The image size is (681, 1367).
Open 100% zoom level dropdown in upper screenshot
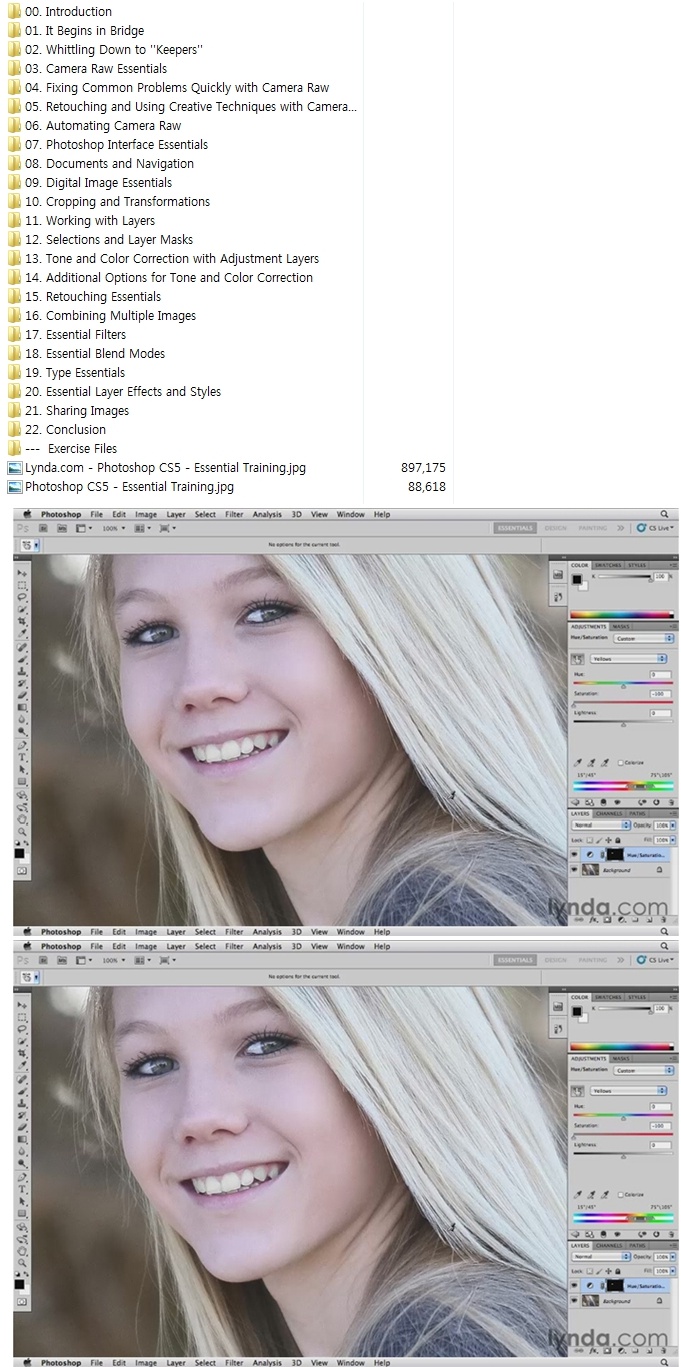point(114,528)
